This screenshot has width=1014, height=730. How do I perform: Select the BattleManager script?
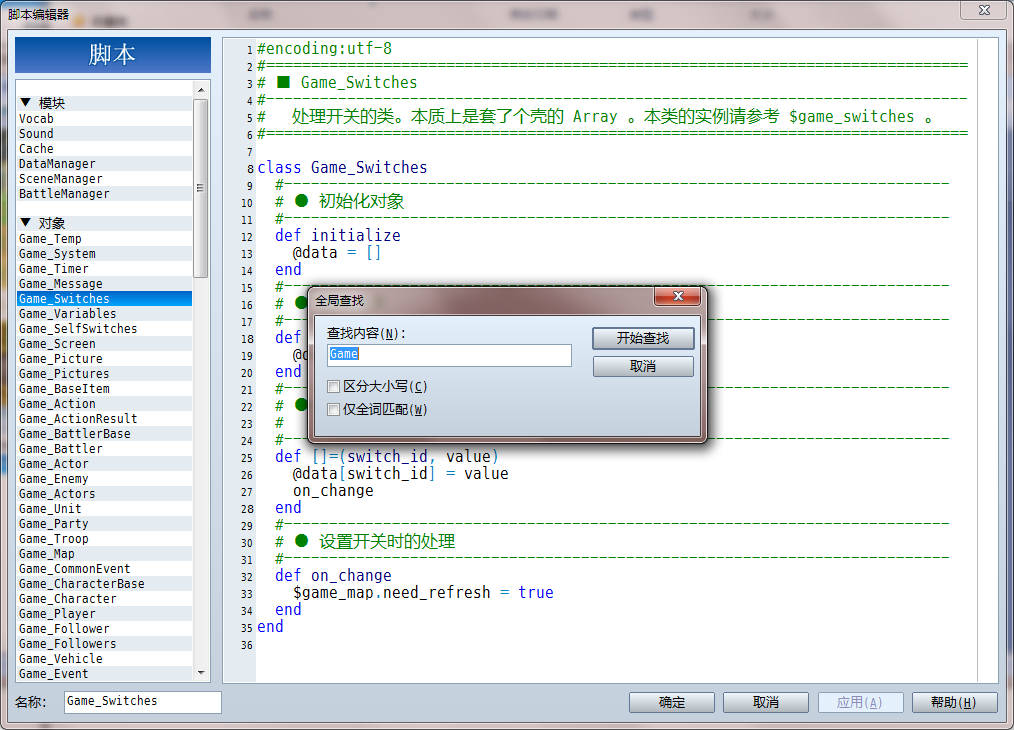pyautogui.click(x=105, y=194)
